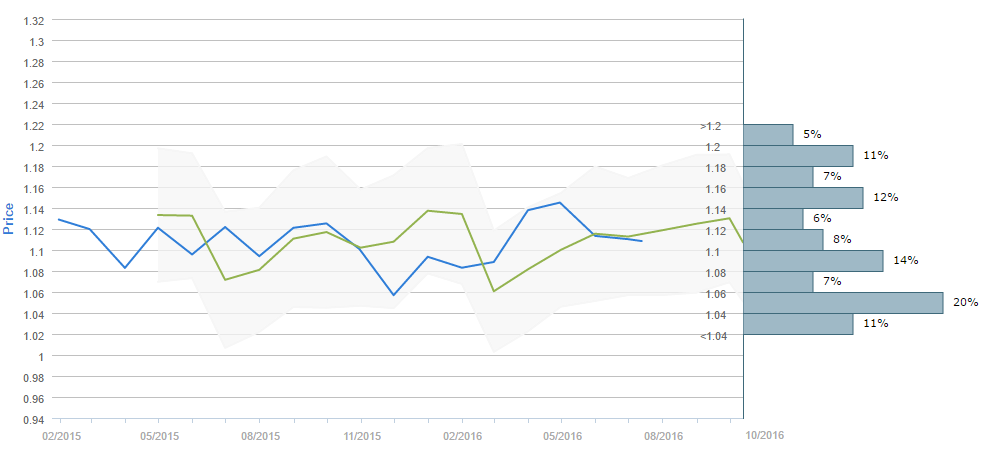Click the bottom 11% bar of the histogram
The width and height of the screenshot is (989, 451).
[798, 324]
